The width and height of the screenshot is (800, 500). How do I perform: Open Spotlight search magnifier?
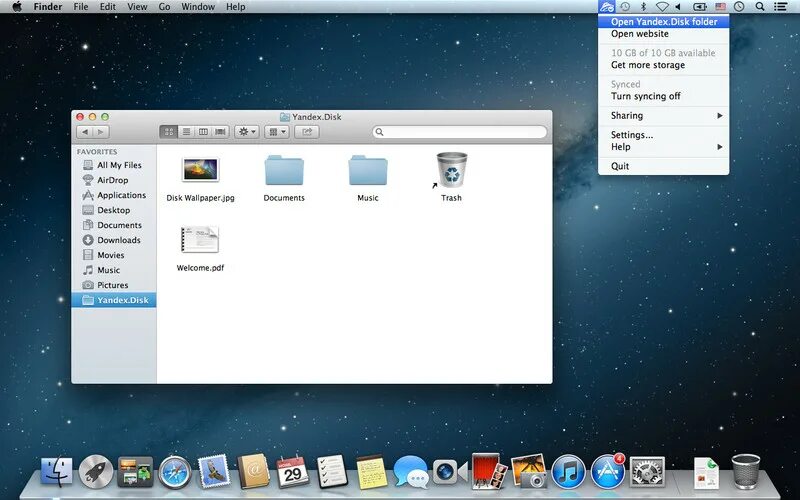click(x=760, y=7)
